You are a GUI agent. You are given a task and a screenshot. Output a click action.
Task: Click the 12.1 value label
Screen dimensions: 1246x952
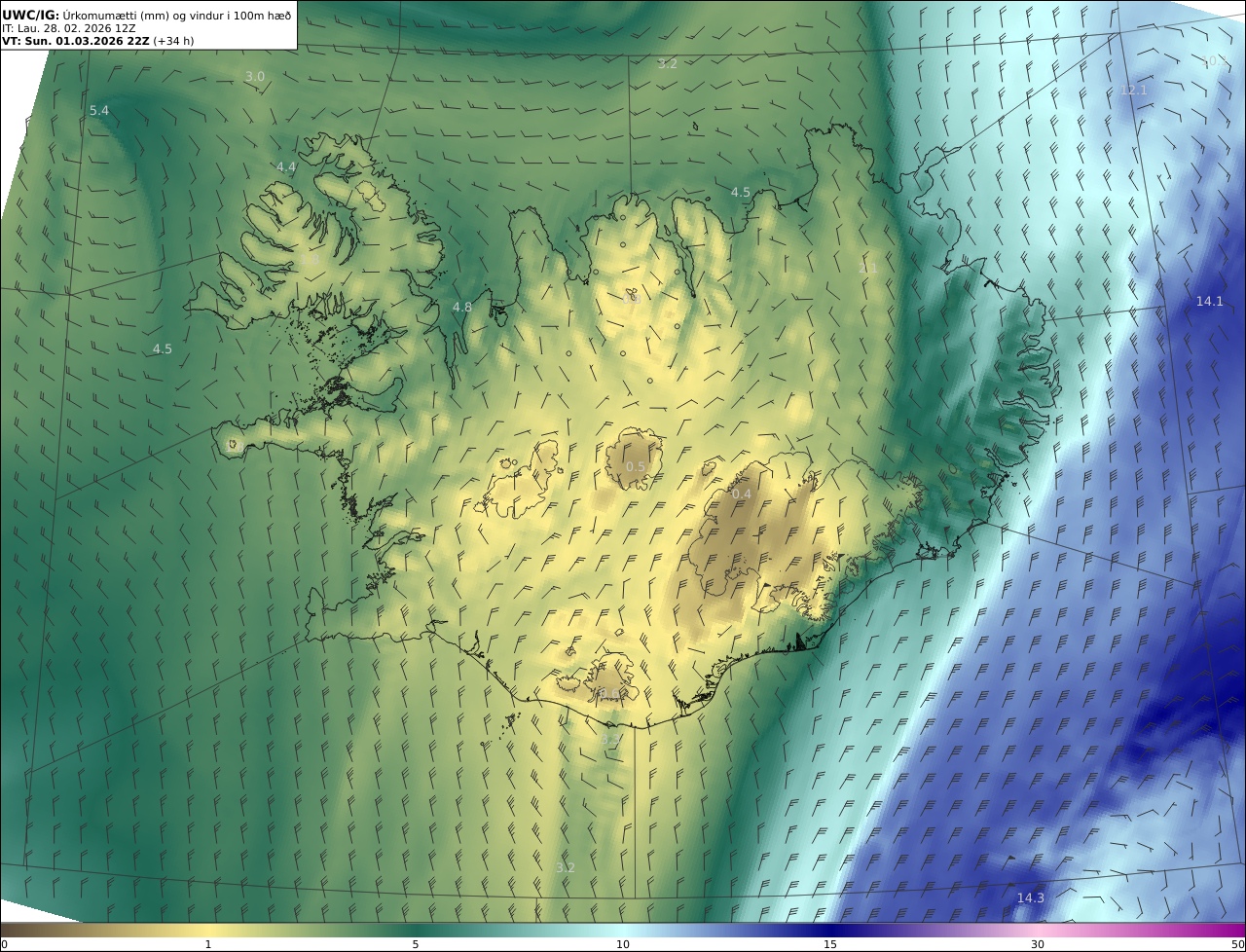(1134, 91)
